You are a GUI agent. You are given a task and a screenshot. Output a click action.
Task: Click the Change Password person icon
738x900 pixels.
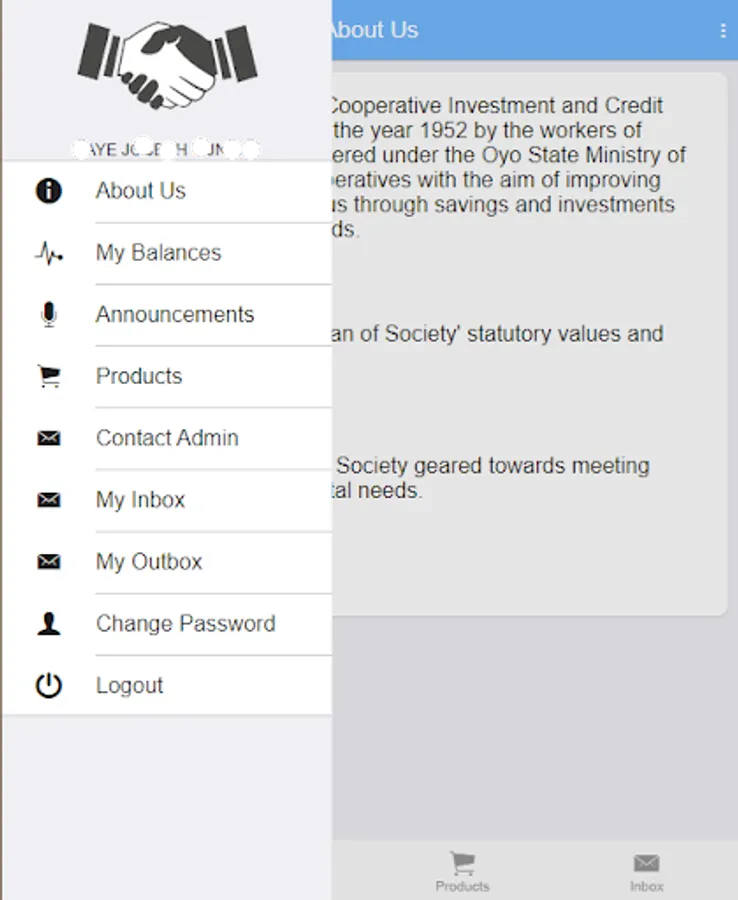pos(48,624)
